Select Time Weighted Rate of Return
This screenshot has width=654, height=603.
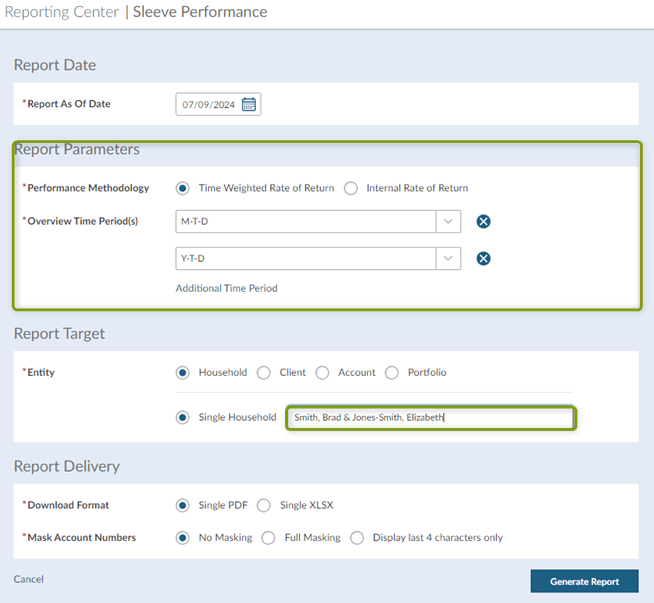click(183, 188)
